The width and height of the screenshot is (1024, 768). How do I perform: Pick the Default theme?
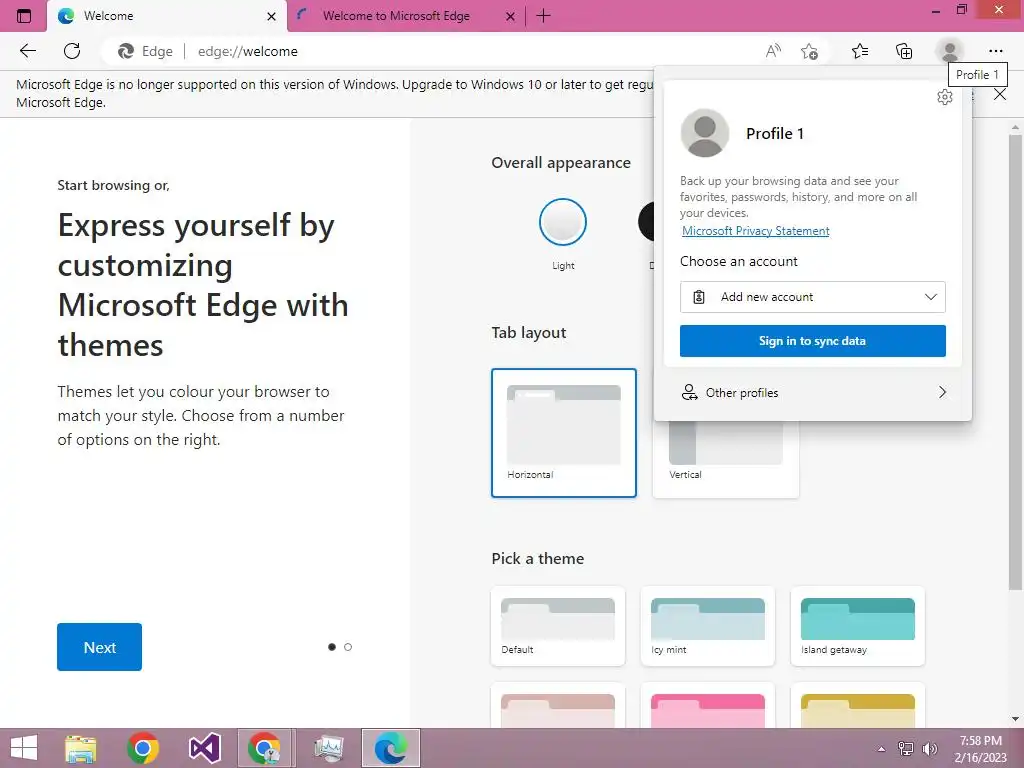point(558,626)
